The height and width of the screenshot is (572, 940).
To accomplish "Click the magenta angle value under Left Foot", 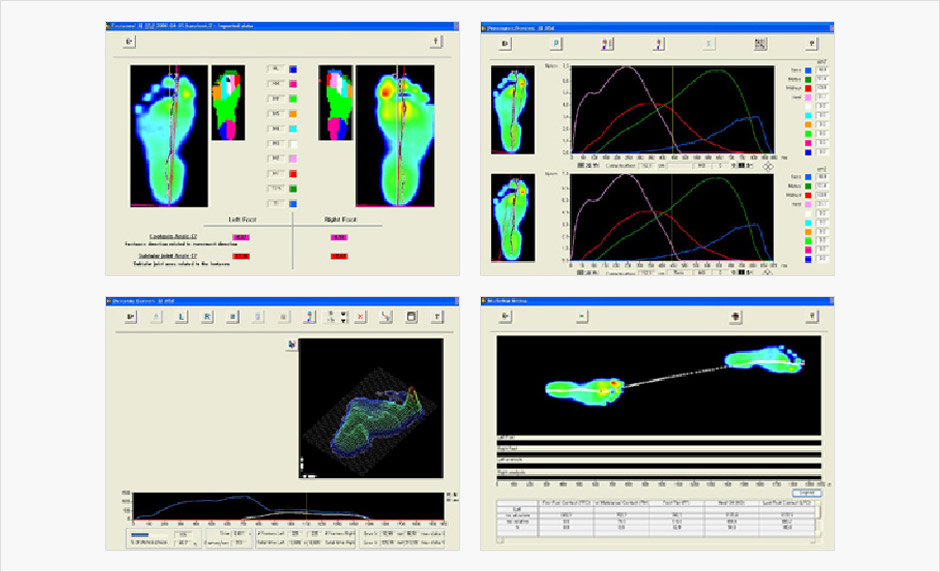I will tap(240, 237).
